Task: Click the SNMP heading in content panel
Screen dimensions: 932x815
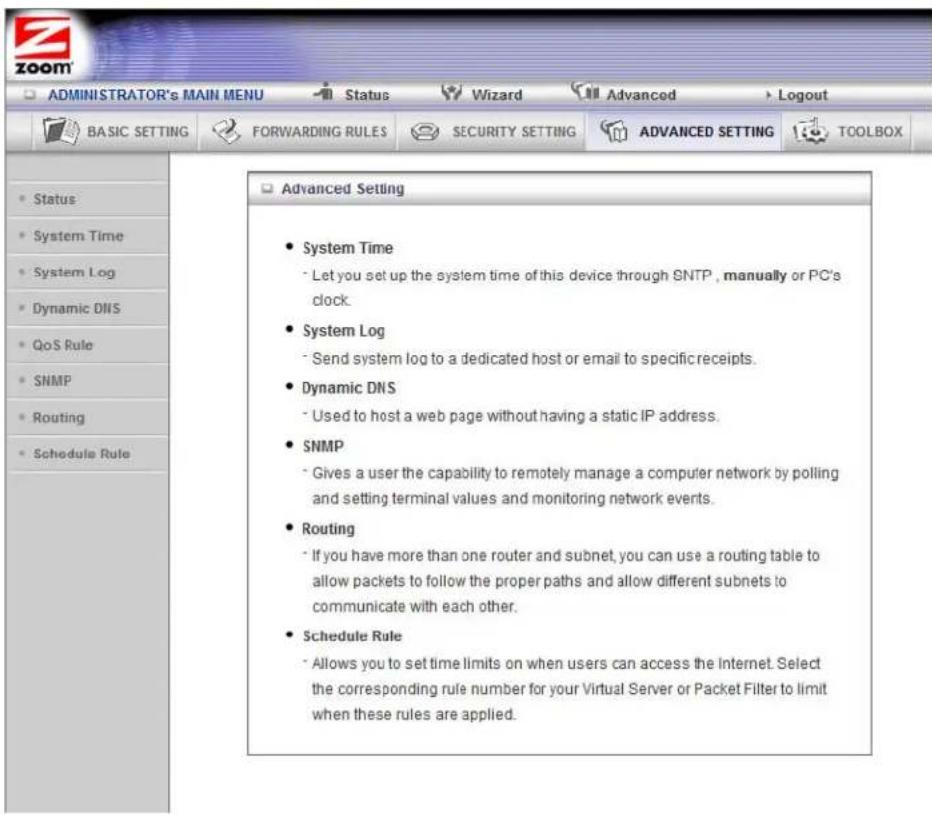Action: 323,446
